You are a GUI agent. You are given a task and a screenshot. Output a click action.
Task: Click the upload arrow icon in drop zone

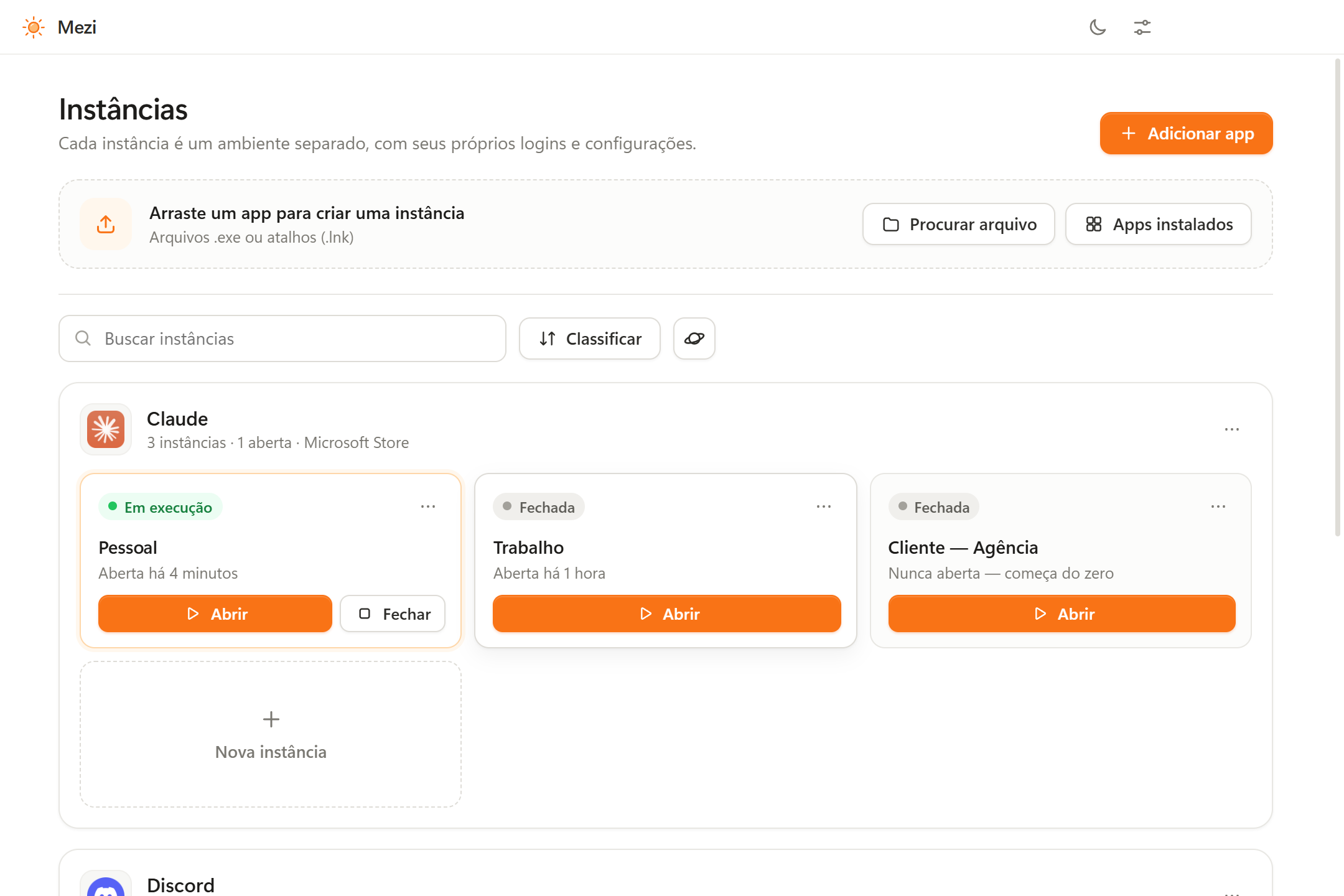[x=106, y=224]
